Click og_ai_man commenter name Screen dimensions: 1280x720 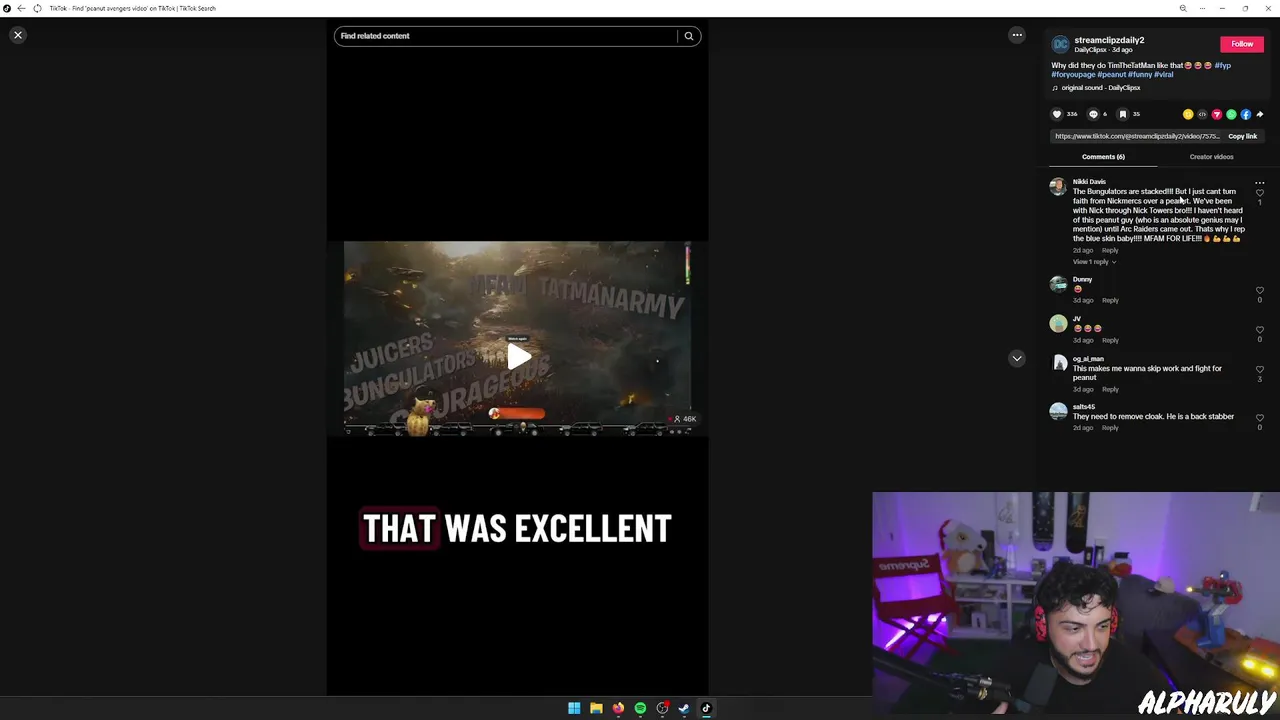(x=1088, y=359)
